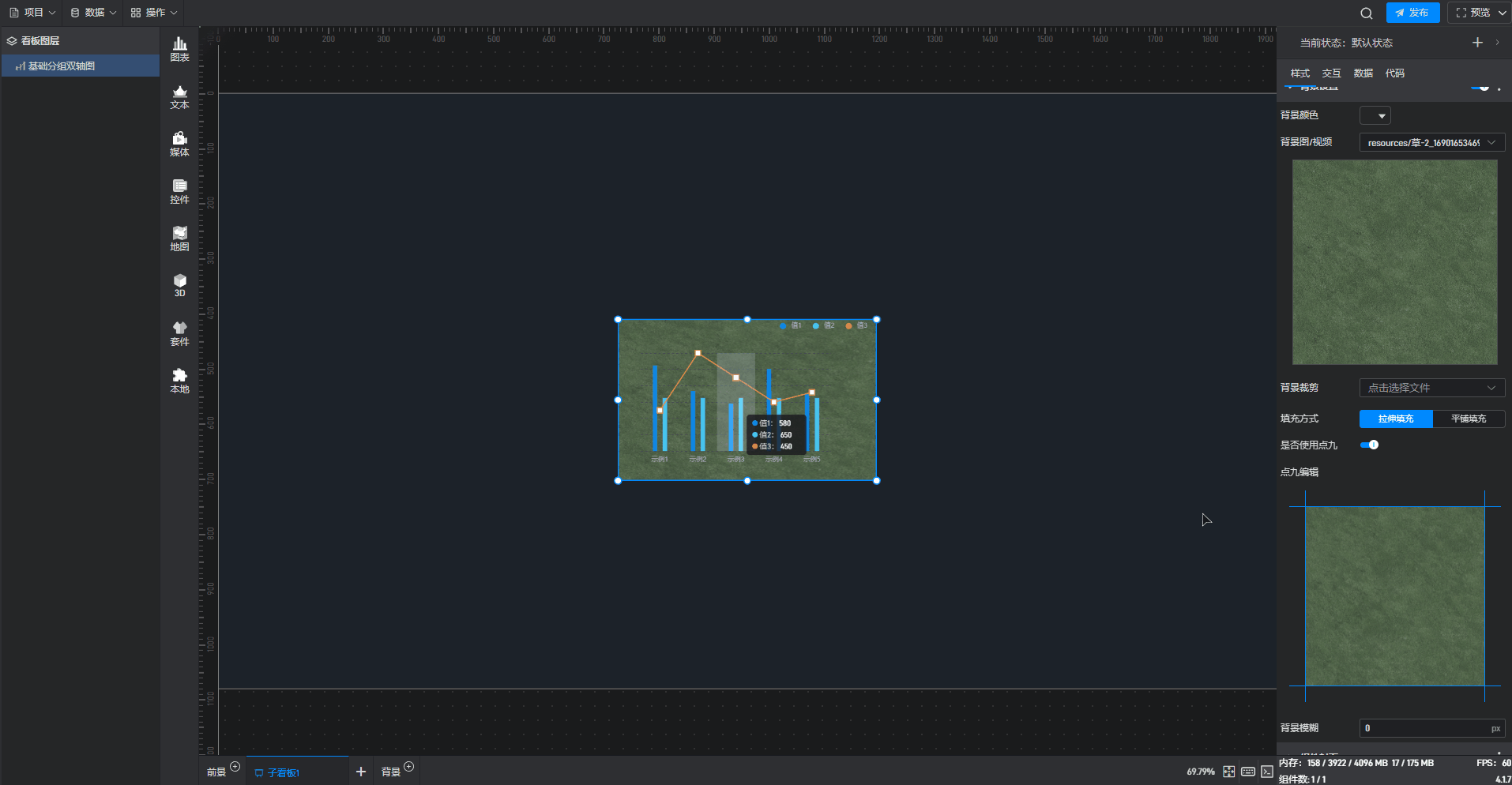
Task: Open the 套件 kit component category
Action: pyautogui.click(x=179, y=333)
